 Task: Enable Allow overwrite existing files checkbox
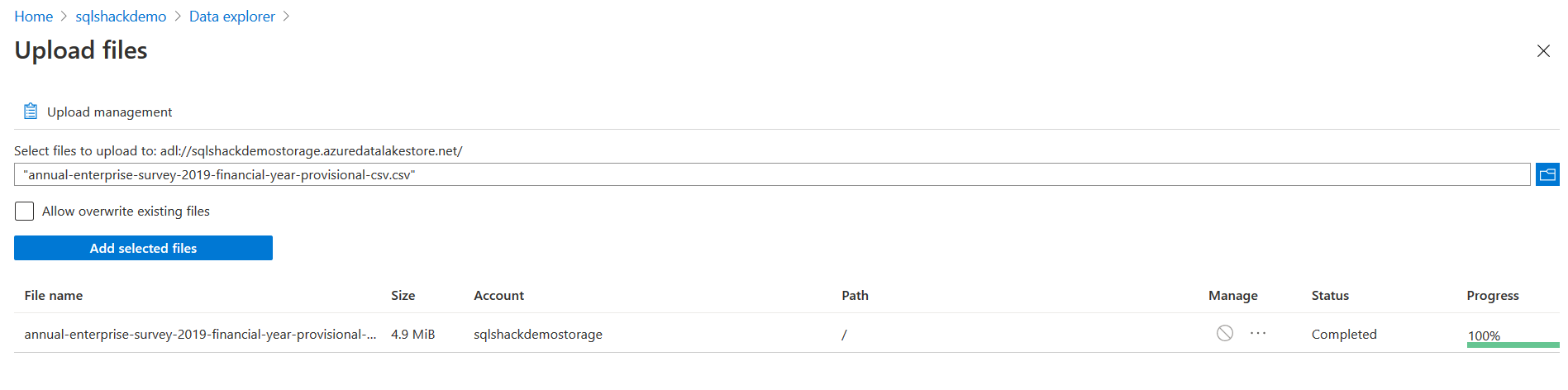(25, 212)
